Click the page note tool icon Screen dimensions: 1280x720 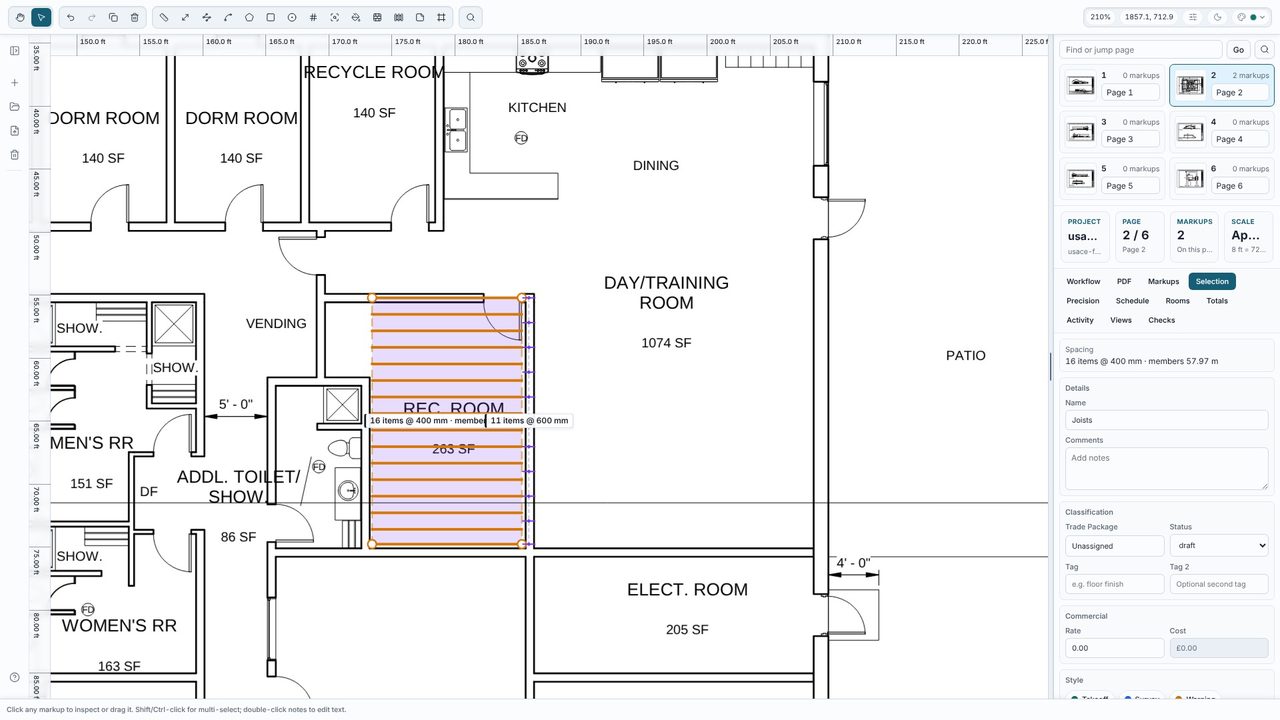tap(420, 17)
